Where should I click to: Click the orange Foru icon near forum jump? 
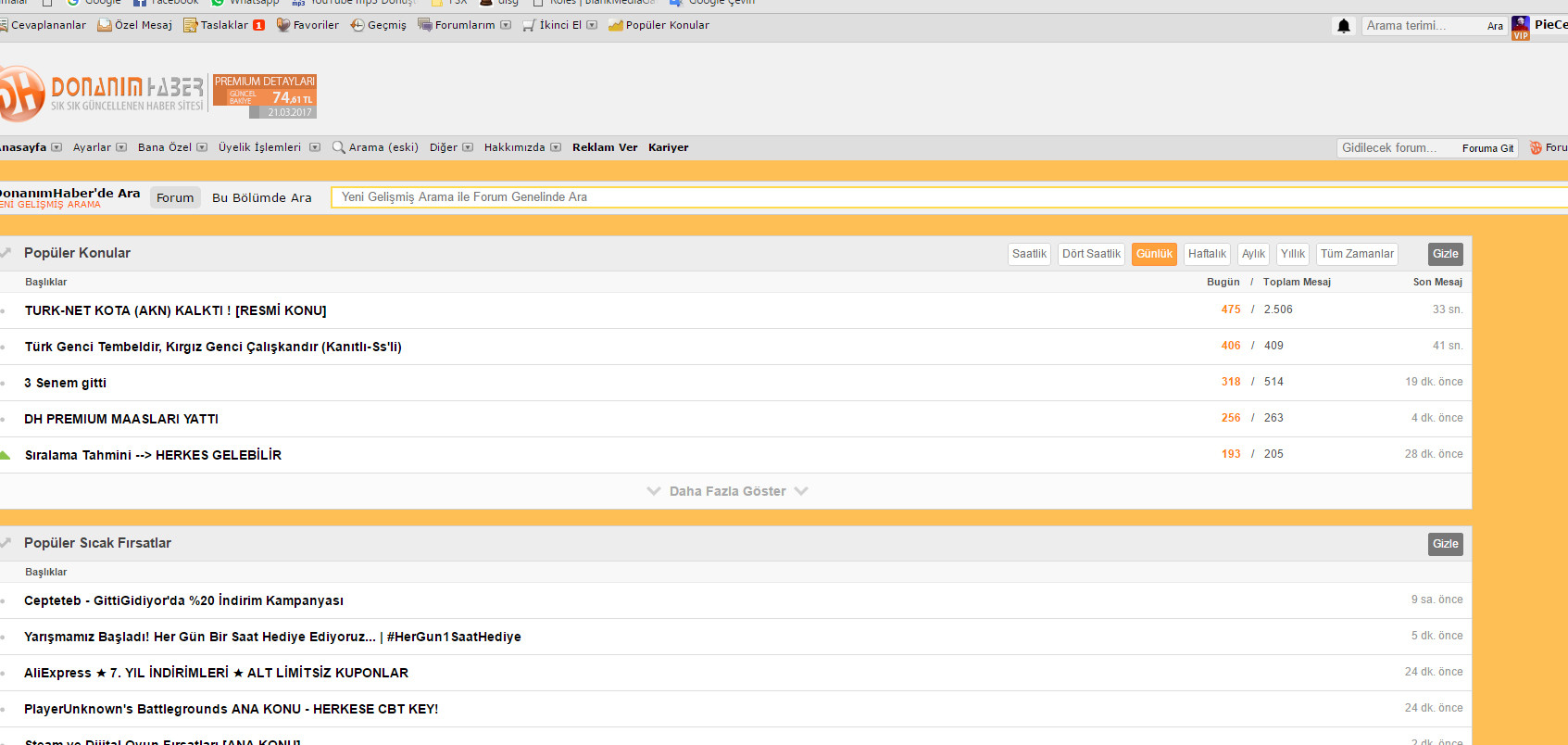1536,147
